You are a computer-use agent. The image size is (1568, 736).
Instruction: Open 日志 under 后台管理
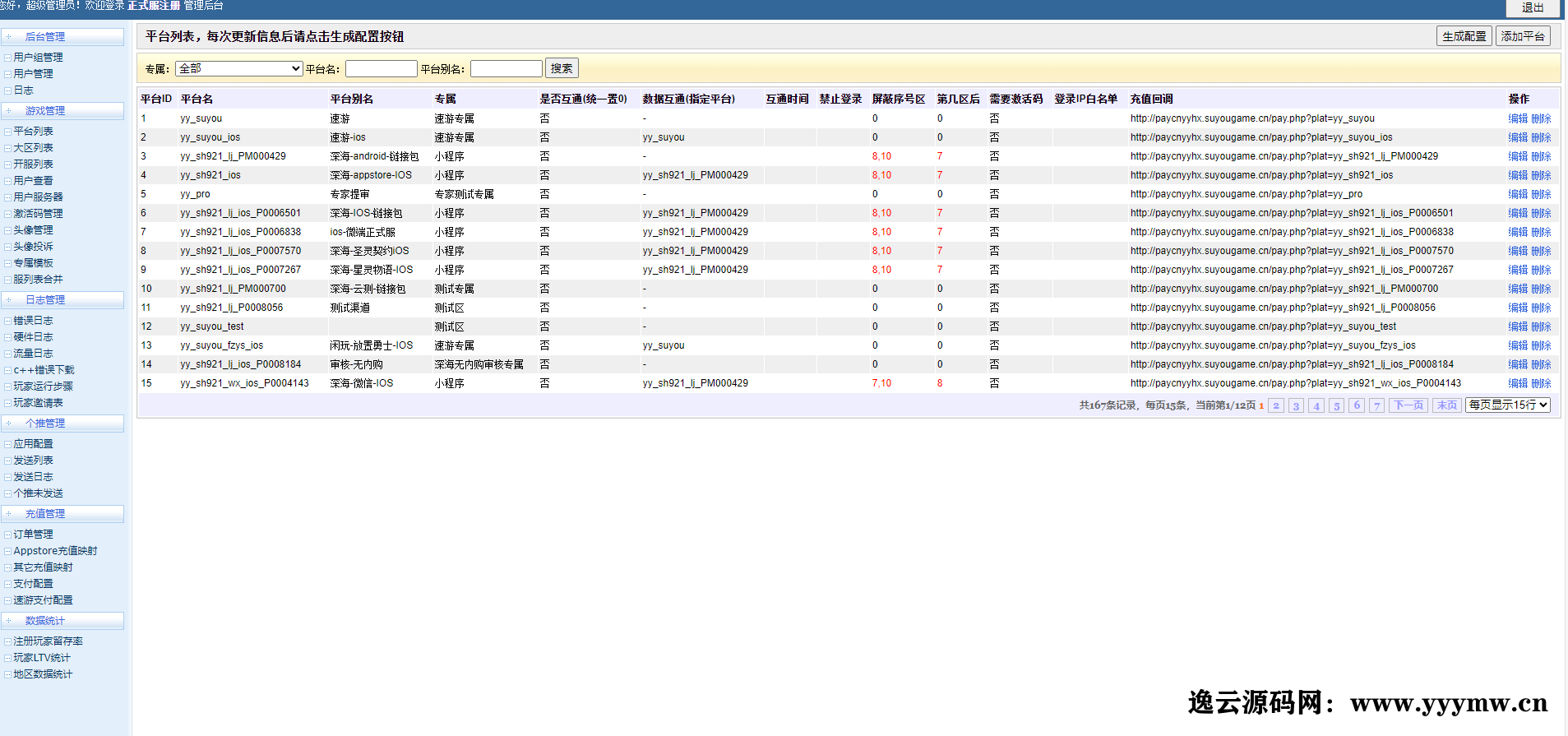coord(23,90)
